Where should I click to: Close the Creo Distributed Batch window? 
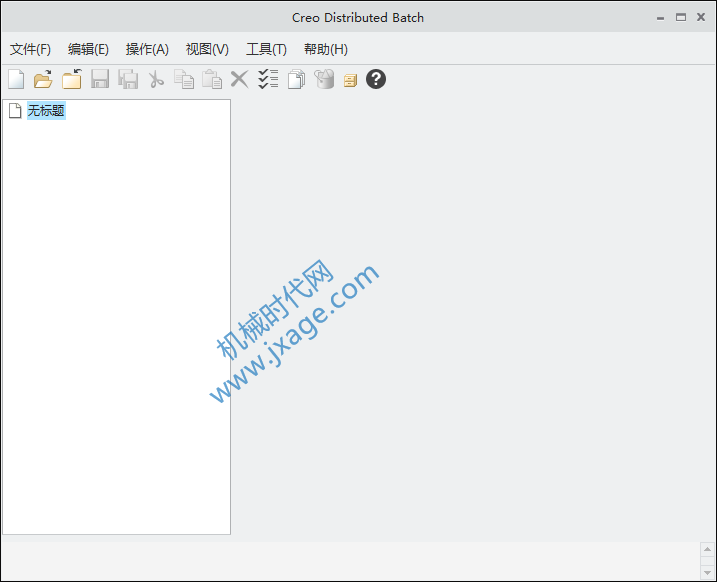pyautogui.click(x=701, y=17)
